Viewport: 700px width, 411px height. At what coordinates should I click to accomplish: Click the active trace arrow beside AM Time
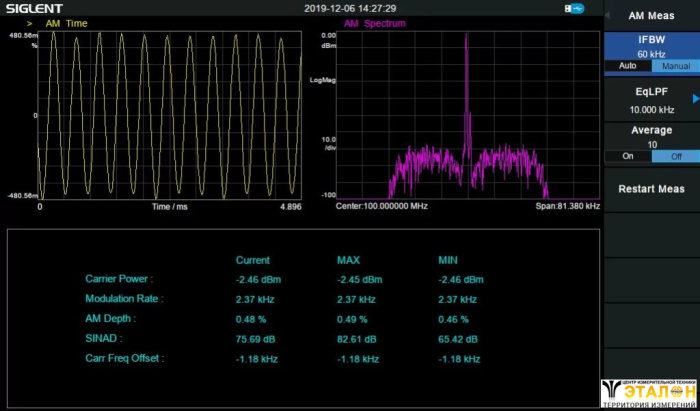29,22
